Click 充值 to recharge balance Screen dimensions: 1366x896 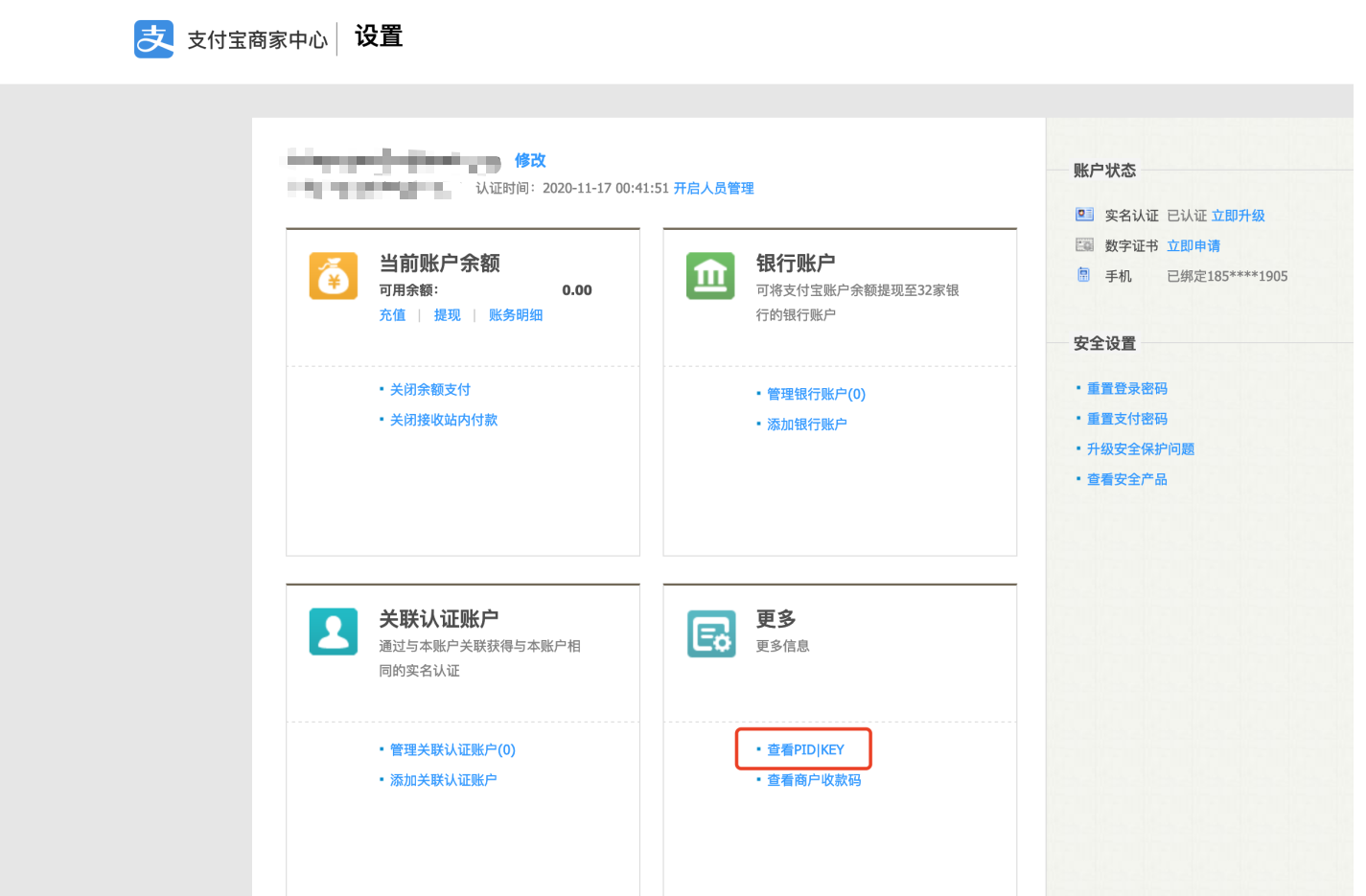click(x=392, y=314)
